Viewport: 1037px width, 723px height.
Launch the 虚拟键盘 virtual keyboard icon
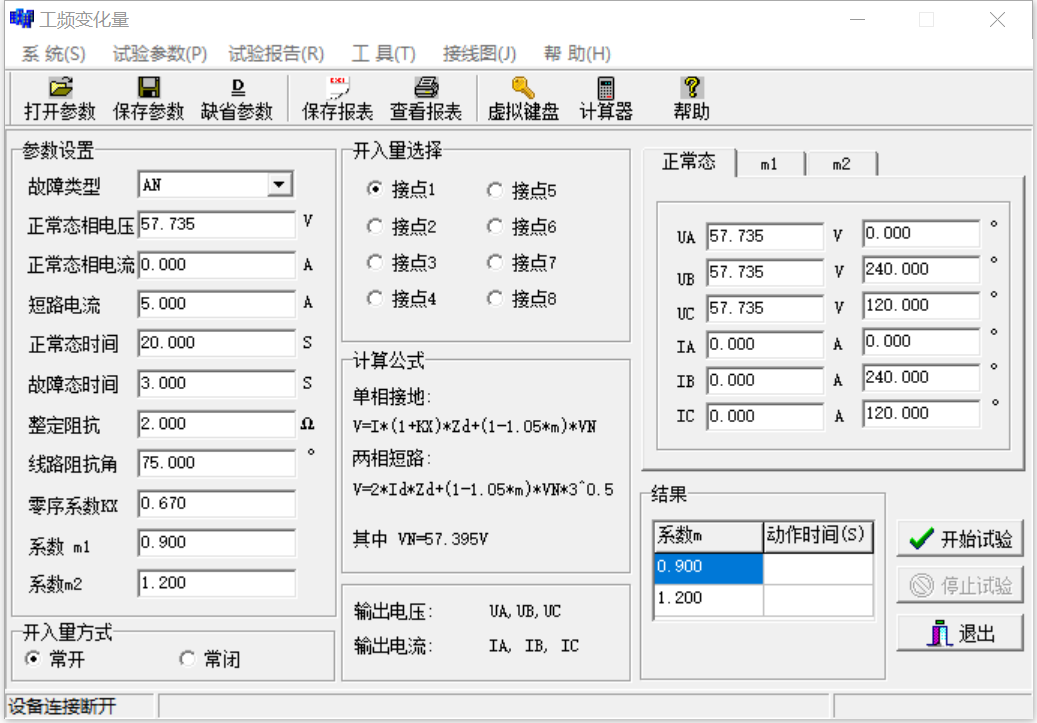[x=522, y=88]
